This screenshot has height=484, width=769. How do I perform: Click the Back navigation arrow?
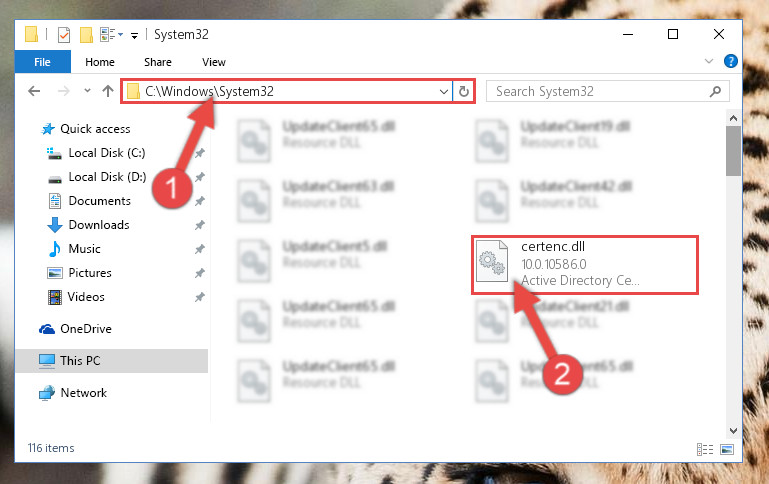point(34,91)
